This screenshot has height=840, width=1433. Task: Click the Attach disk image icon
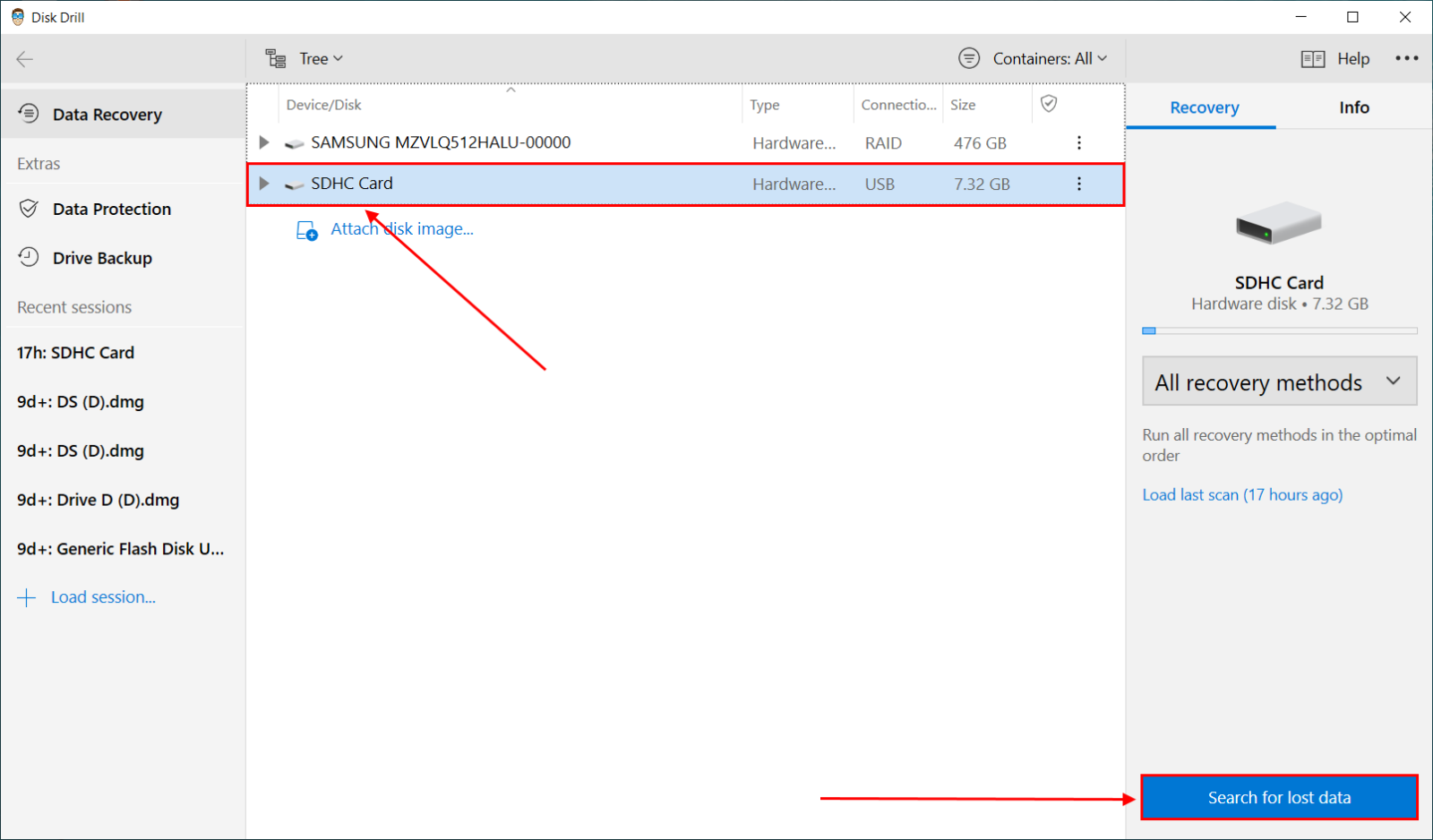coord(306,230)
